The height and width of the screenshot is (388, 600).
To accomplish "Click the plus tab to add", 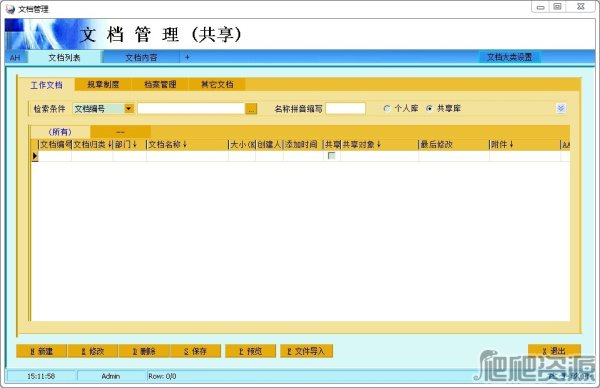I will [187, 57].
